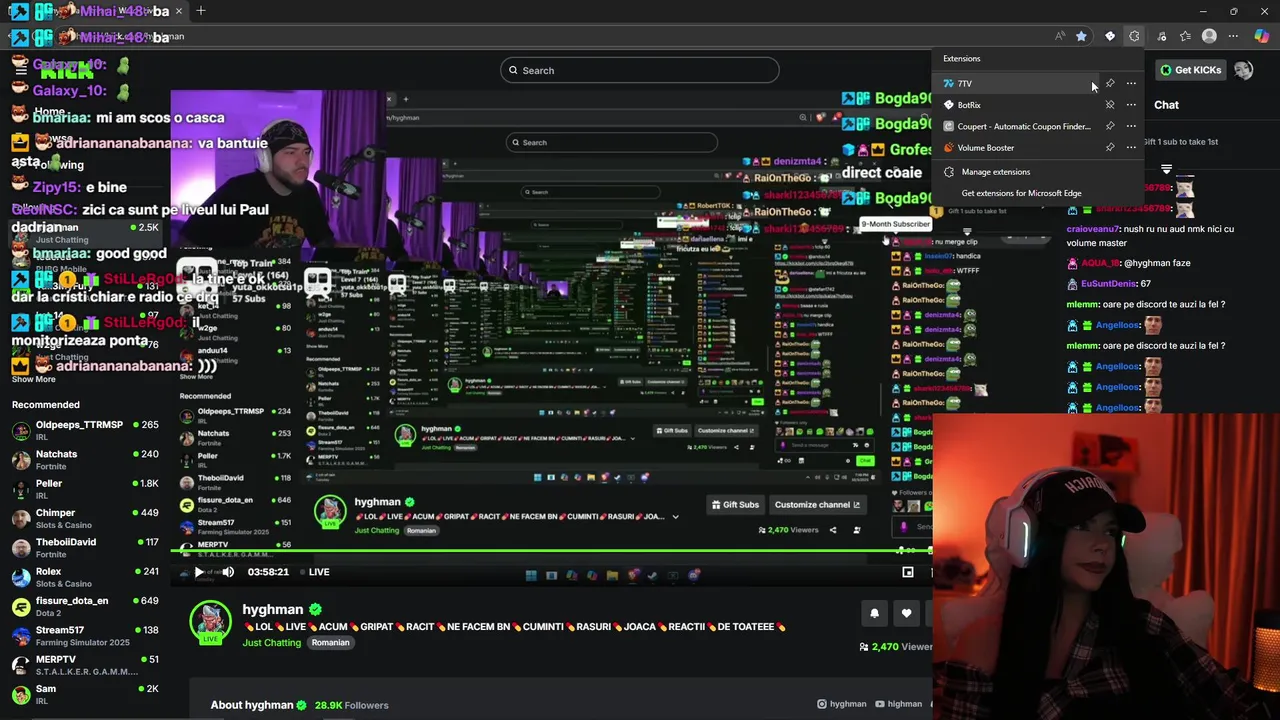Image resolution: width=1280 pixels, height=720 pixels.
Task: Mute the stream volume
Action: click(x=228, y=572)
